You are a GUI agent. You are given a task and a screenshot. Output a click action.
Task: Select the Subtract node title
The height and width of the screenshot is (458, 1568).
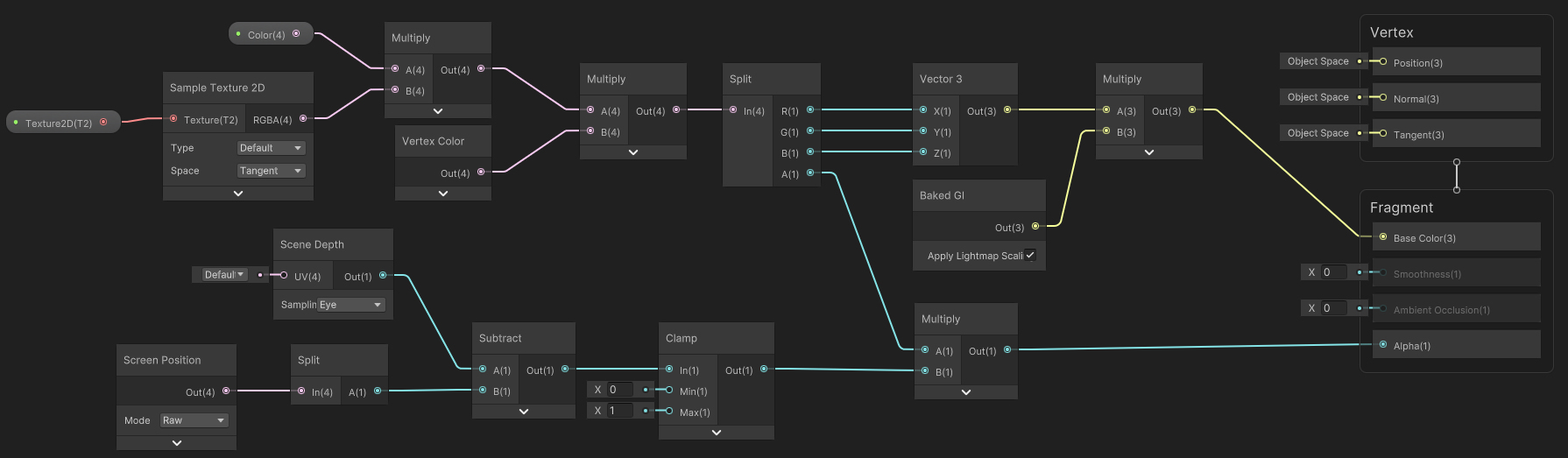pos(500,338)
